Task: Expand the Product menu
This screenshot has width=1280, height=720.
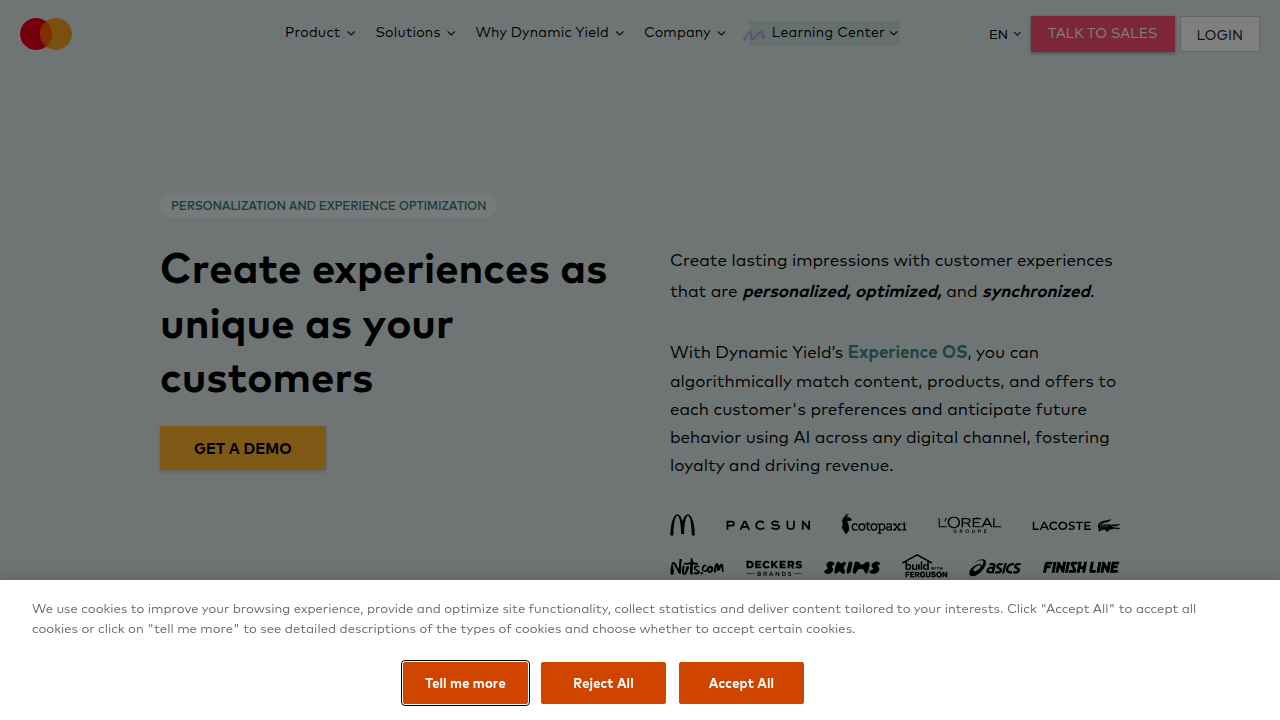Action: click(x=320, y=33)
